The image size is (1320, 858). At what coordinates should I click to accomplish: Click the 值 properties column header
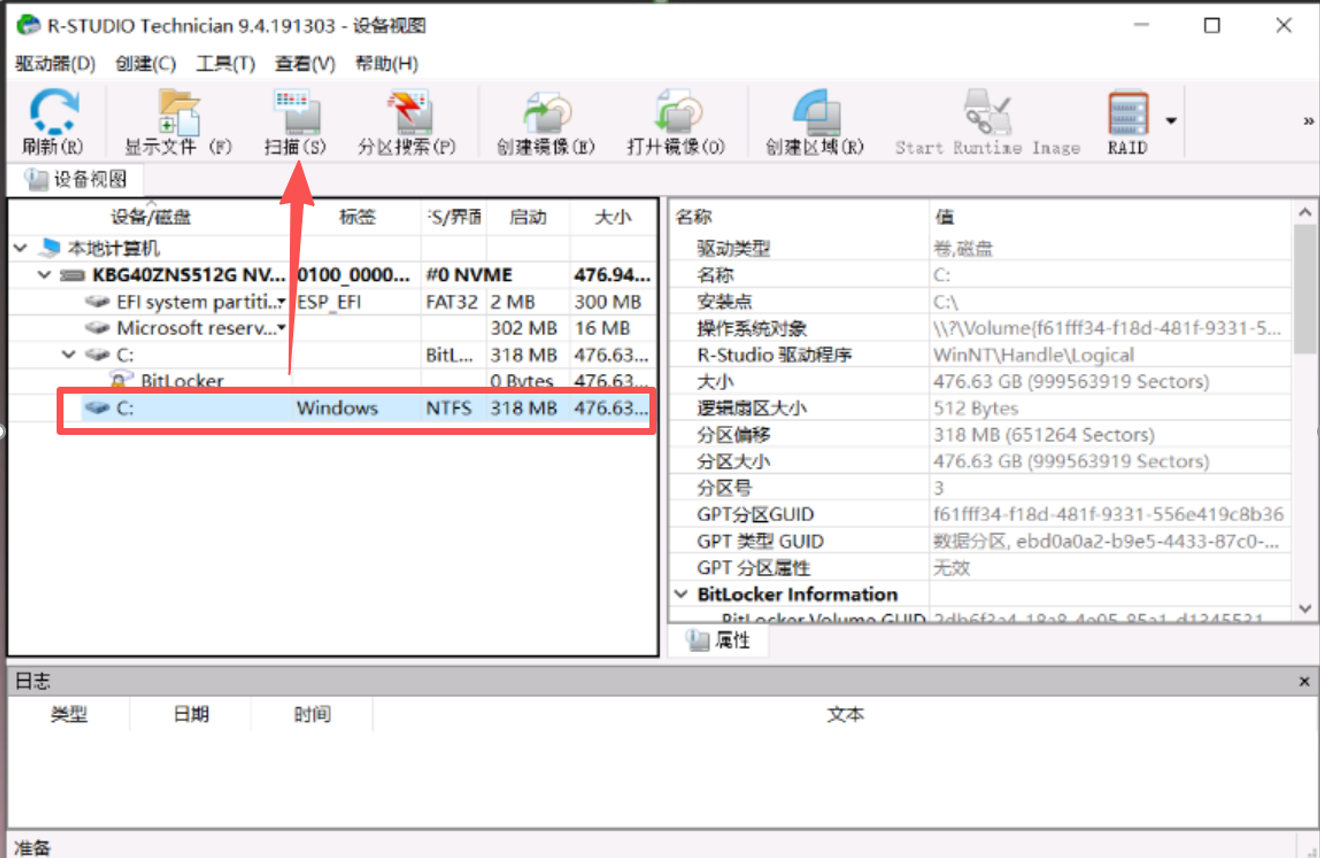coord(1110,217)
